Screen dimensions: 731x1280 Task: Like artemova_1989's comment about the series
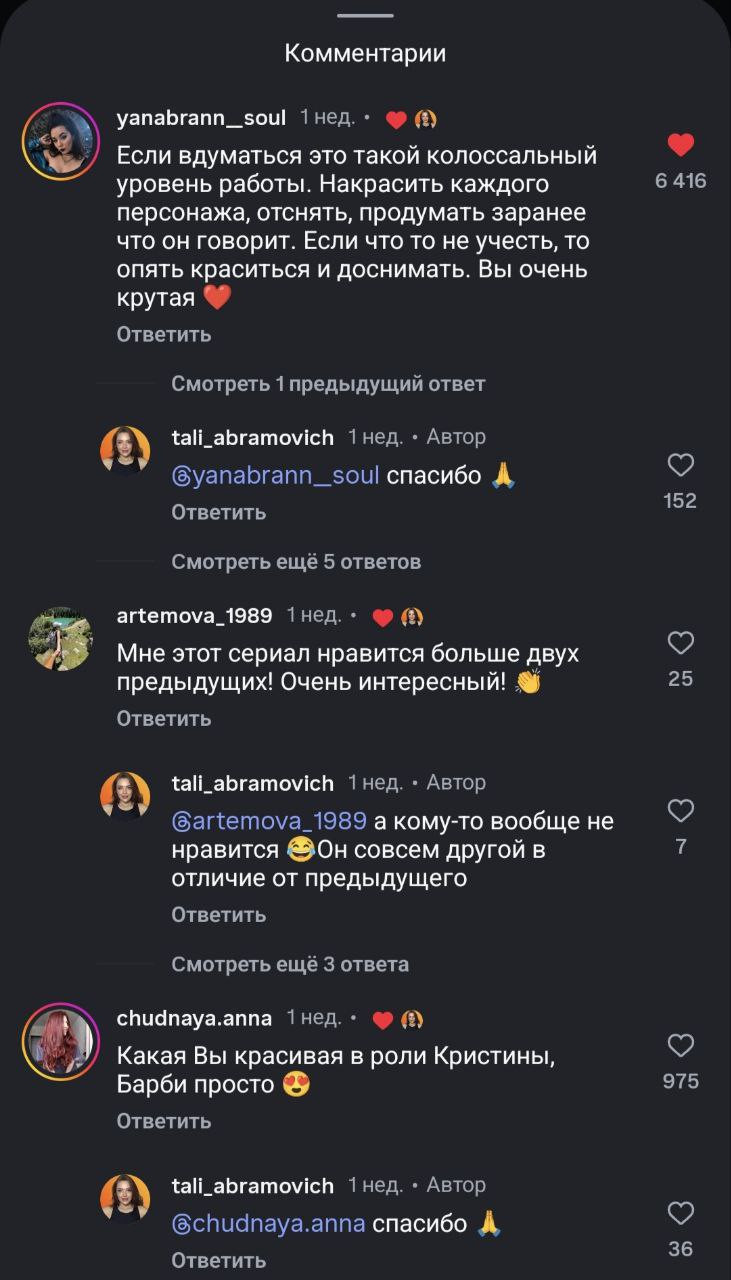click(681, 643)
